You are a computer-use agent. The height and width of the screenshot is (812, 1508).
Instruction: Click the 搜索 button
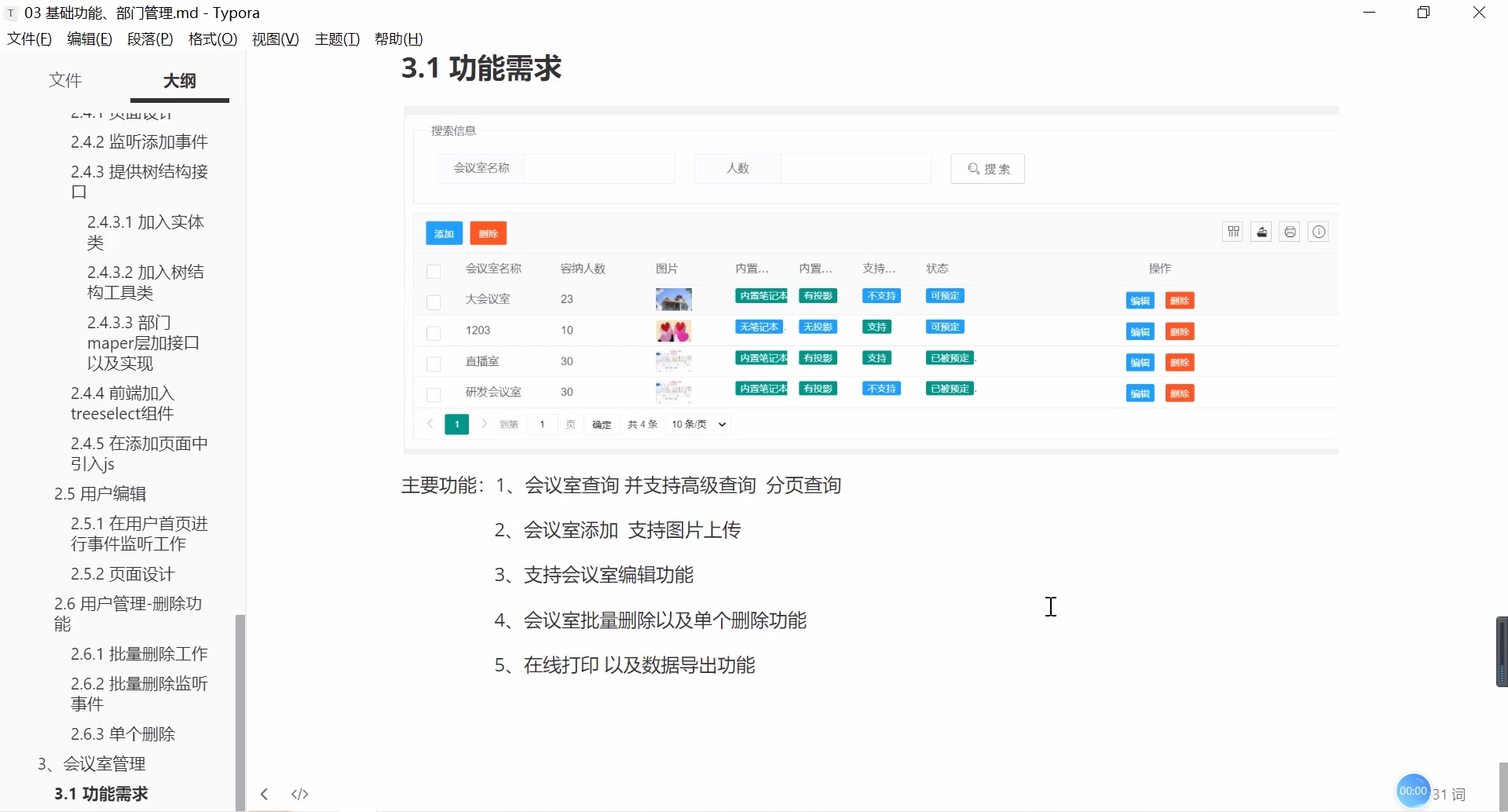point(986,168)
